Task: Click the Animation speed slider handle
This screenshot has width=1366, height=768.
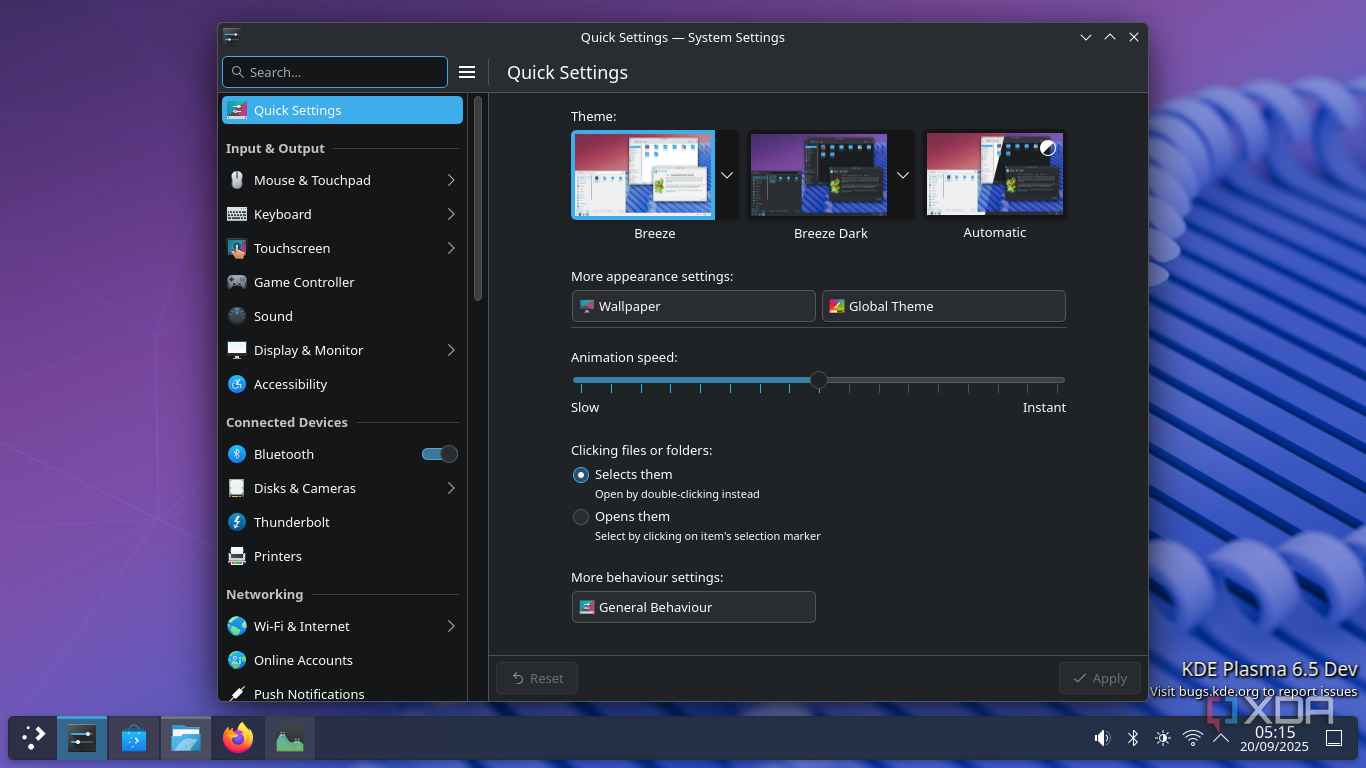Action: pyautogui.click(x=819, y=380)
